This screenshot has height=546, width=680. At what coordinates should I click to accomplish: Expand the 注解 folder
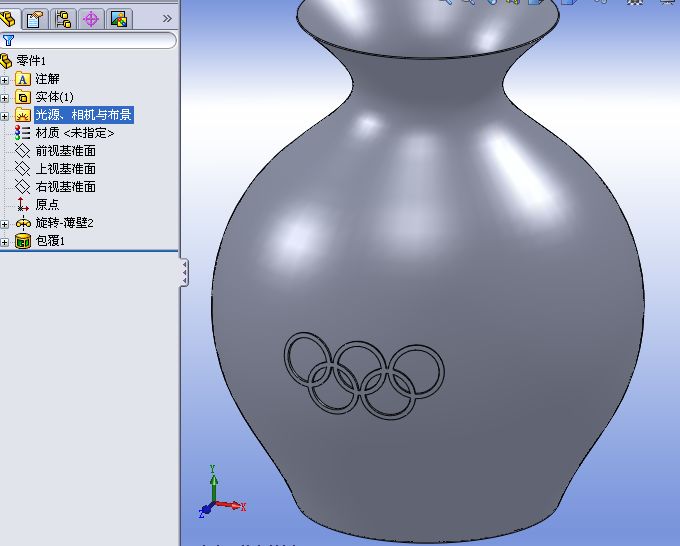4,80
